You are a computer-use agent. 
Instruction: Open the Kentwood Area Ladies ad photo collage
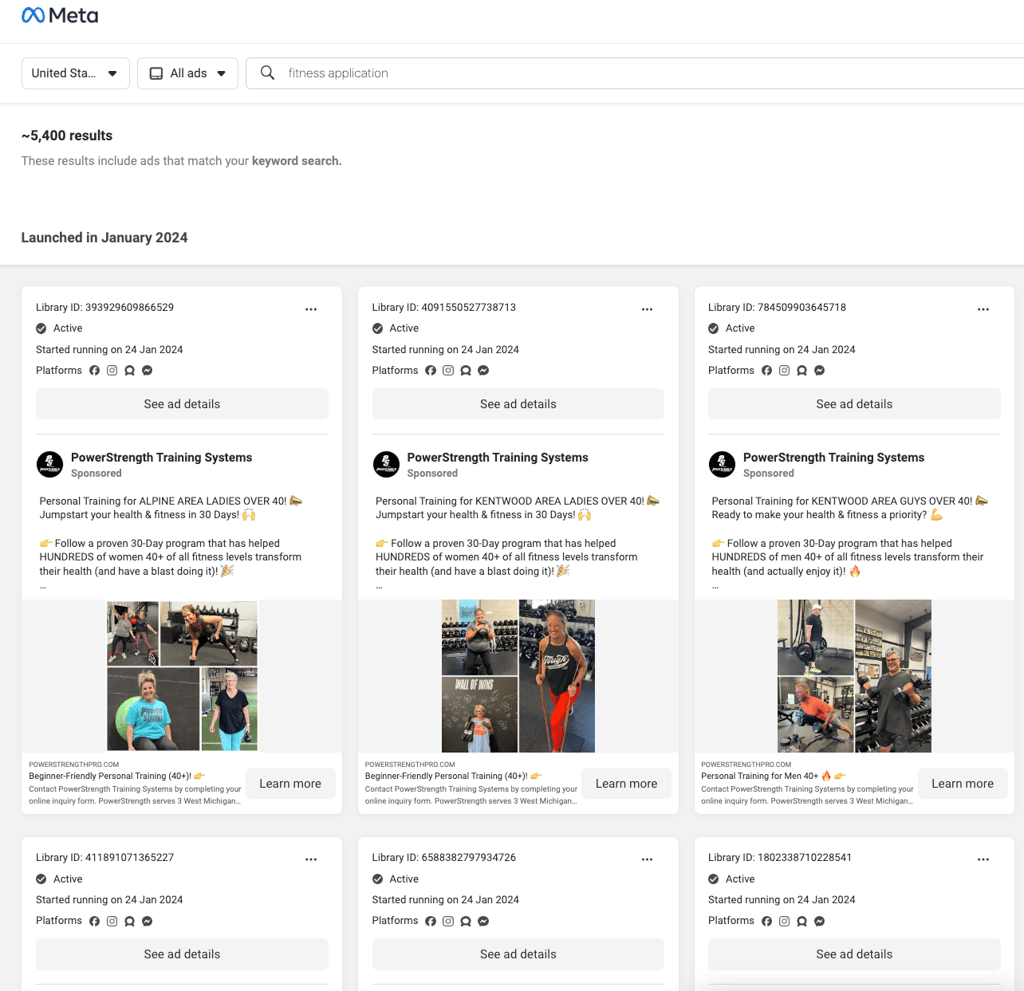[519, 675]
